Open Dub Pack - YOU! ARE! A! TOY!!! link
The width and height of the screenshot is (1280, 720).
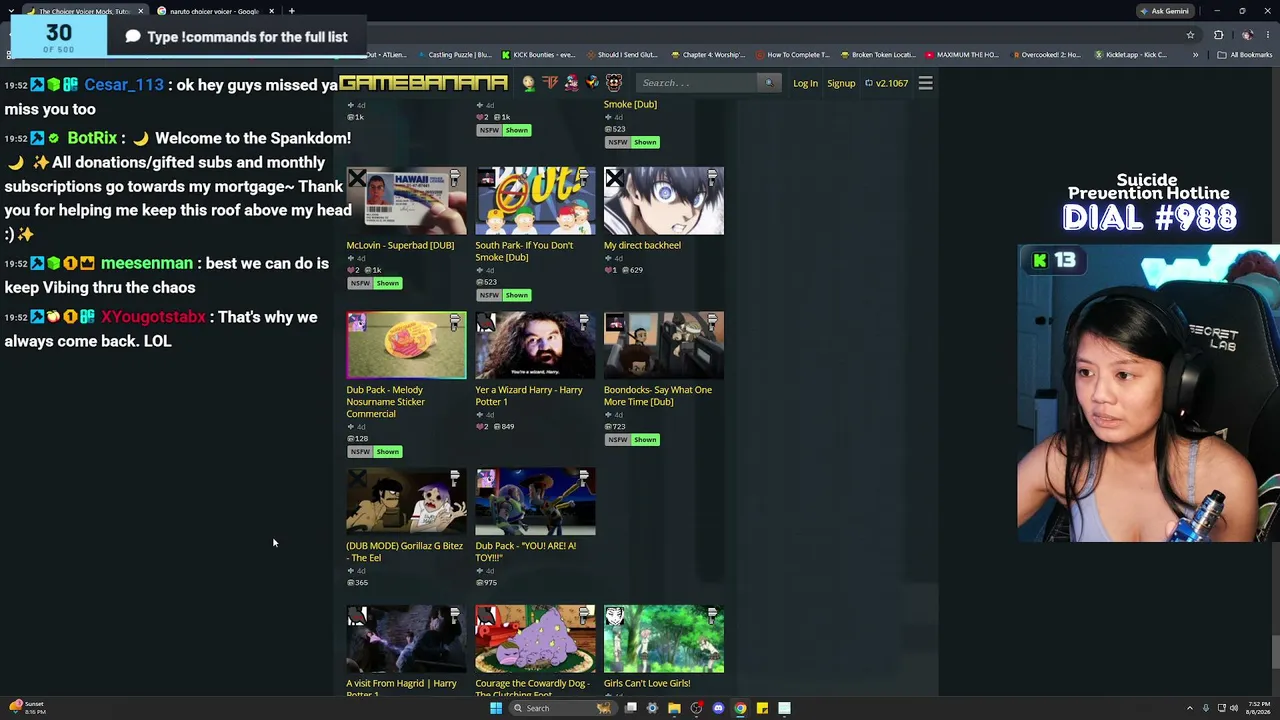(x=526, y=551)
